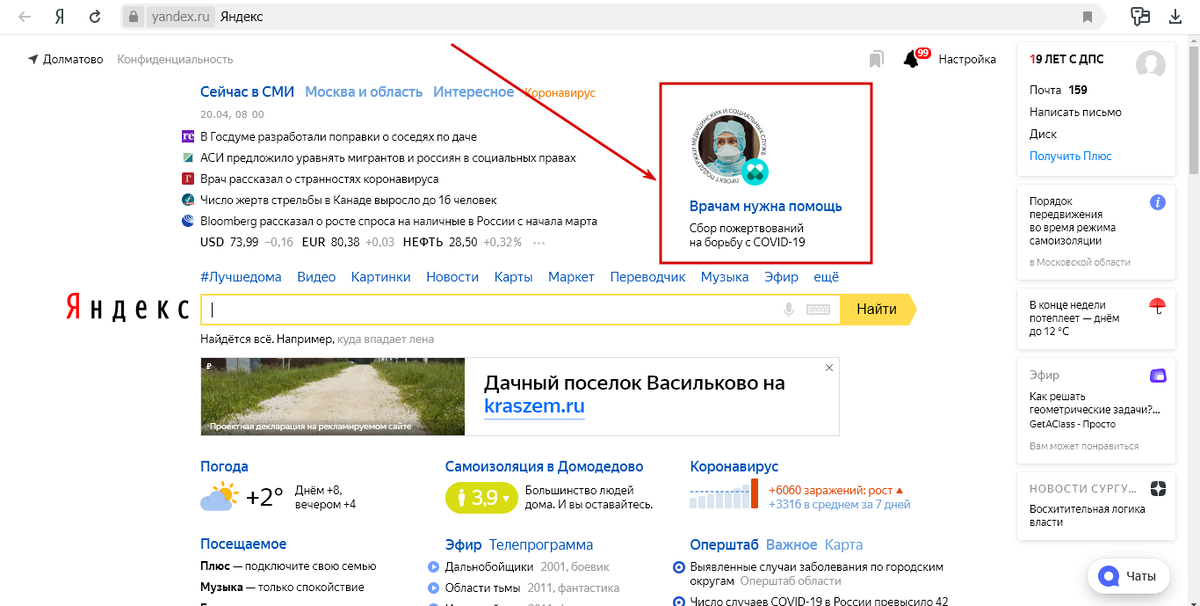This screenshot has width=1200, height=606.
Task: Open the Музыка service link
Action: (x=725, y=277)
